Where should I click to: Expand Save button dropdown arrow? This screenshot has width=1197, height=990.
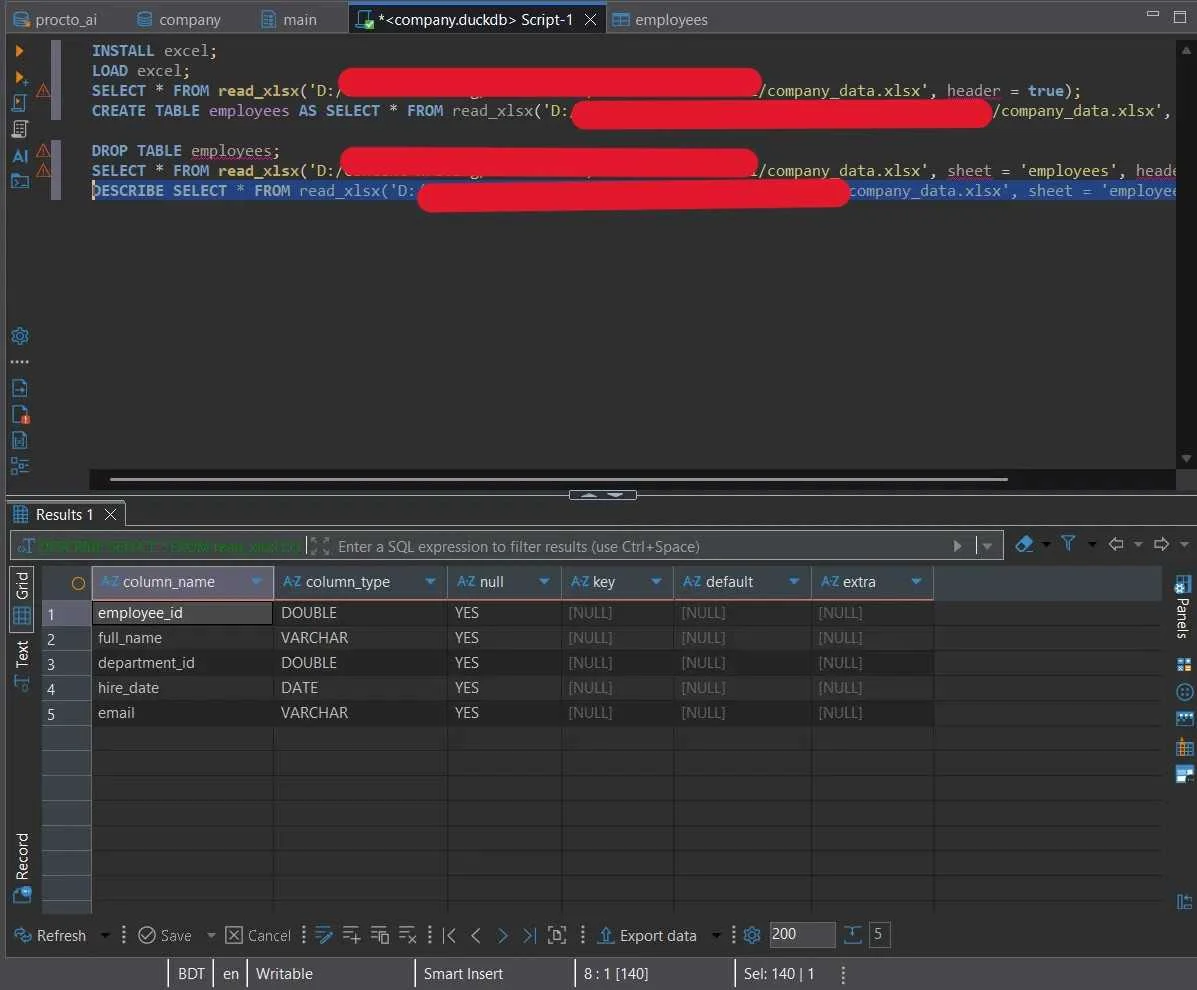click(211, 935)
